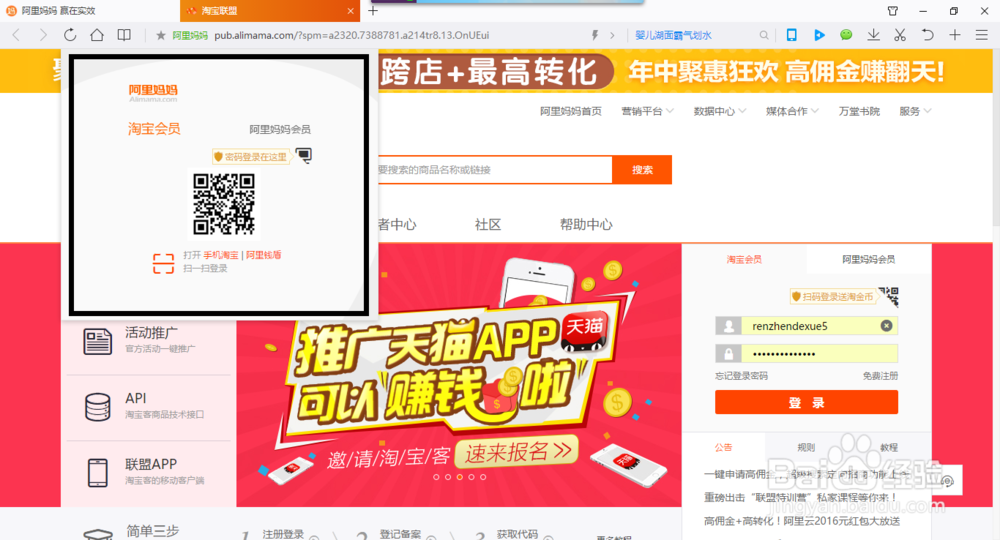The height and width of the screenshot is (540, 1000).
Task: Click 阿里钱盾 link in popup
Action: tap(263, 255)
